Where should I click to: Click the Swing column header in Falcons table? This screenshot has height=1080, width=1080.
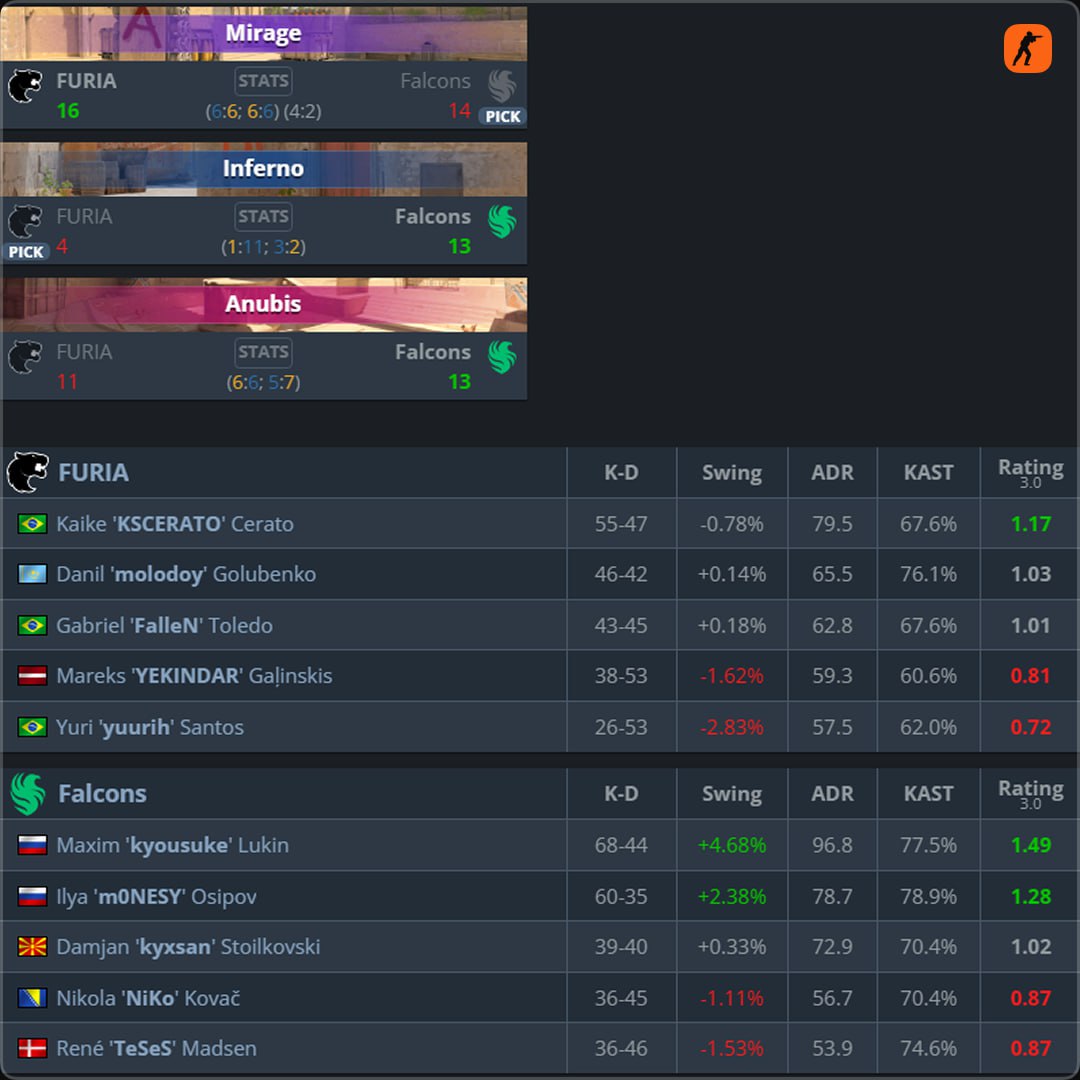[x=731, y=794]
